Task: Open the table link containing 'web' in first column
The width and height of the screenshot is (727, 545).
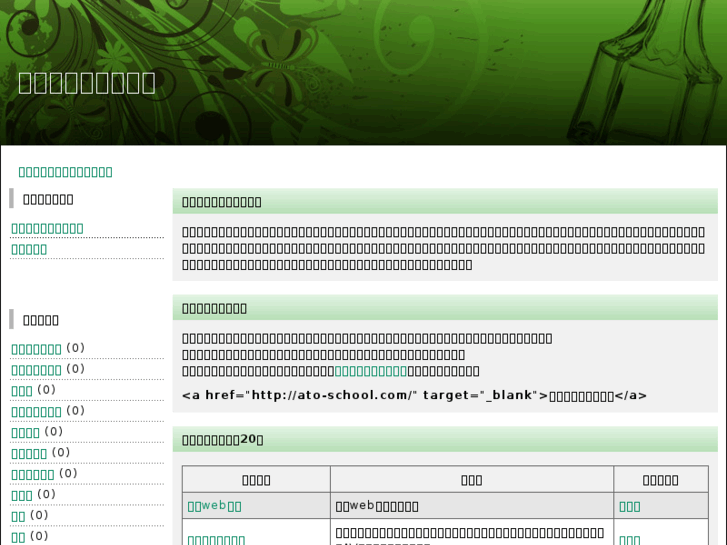Action: click(x=214, y=506)
